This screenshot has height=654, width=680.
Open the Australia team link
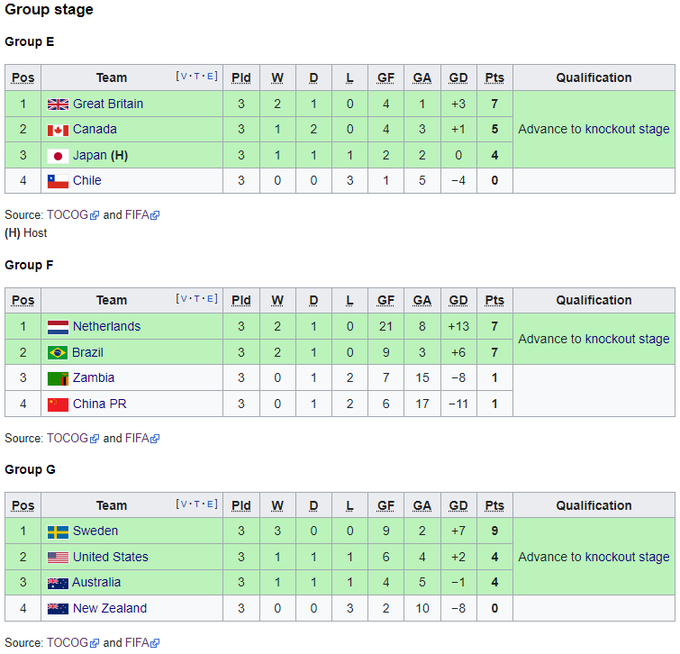click(x=96, y=583)
